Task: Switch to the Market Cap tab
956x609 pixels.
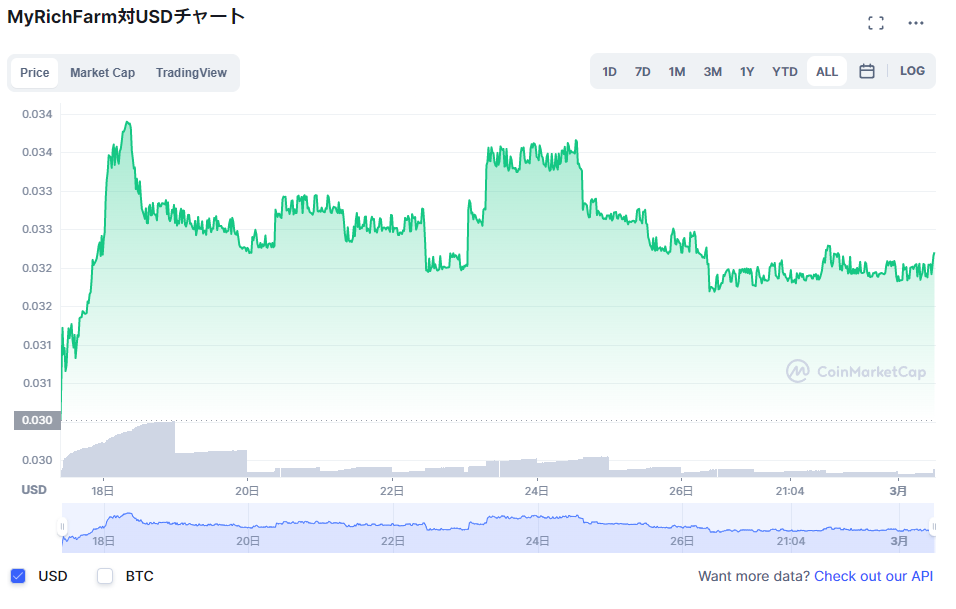Action: [x=102, y=73]
